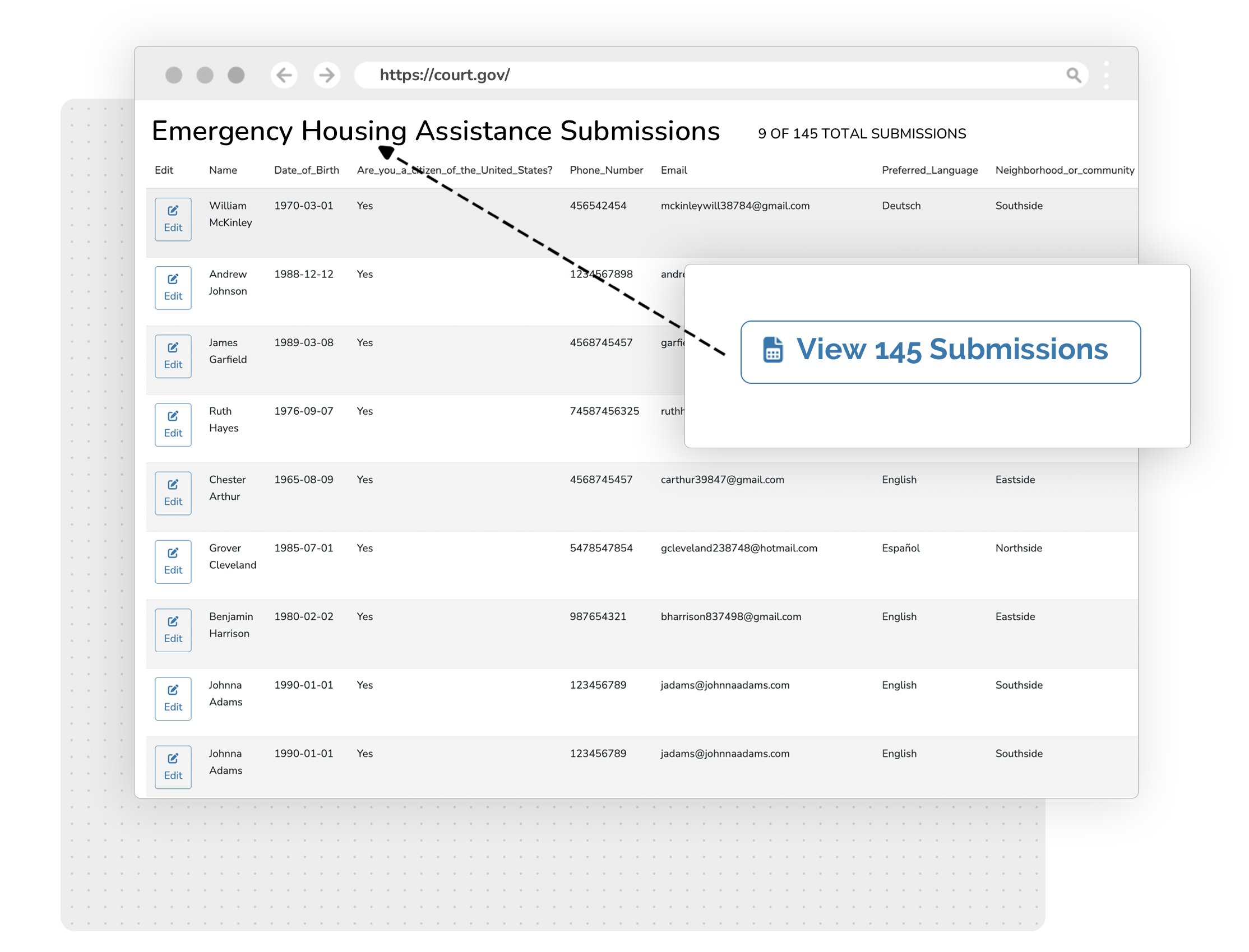Image resolution: width=1249 pixels, height=952 pixels.
Task: Edit Benjamin Harrison's submission
Action: click(x=173, y=631)
